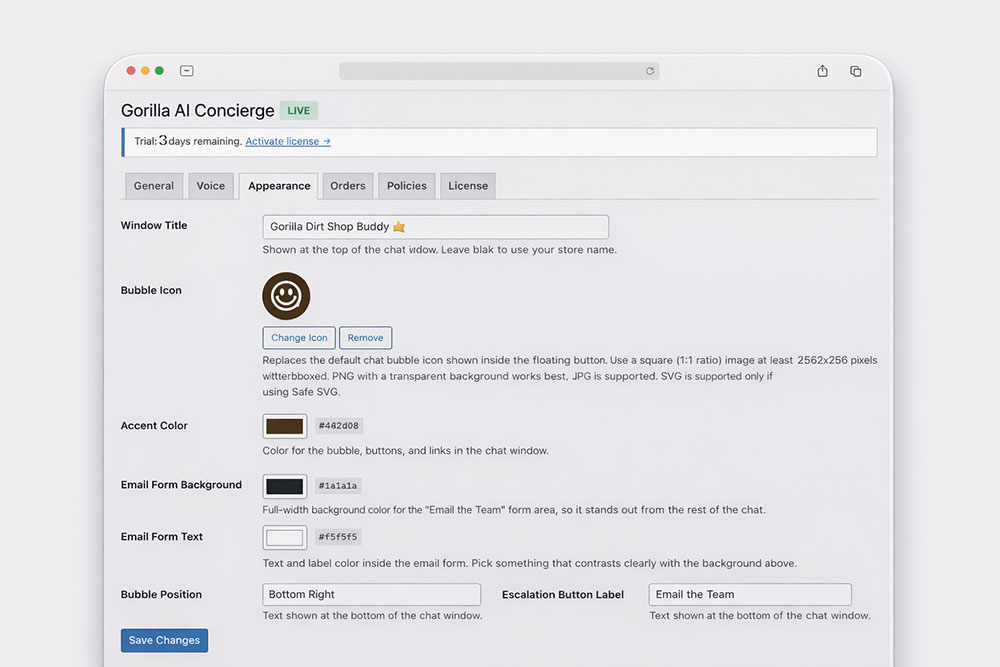Select the Policies tab
This screenshot has height=667, width=1000.
coord(407,186)
